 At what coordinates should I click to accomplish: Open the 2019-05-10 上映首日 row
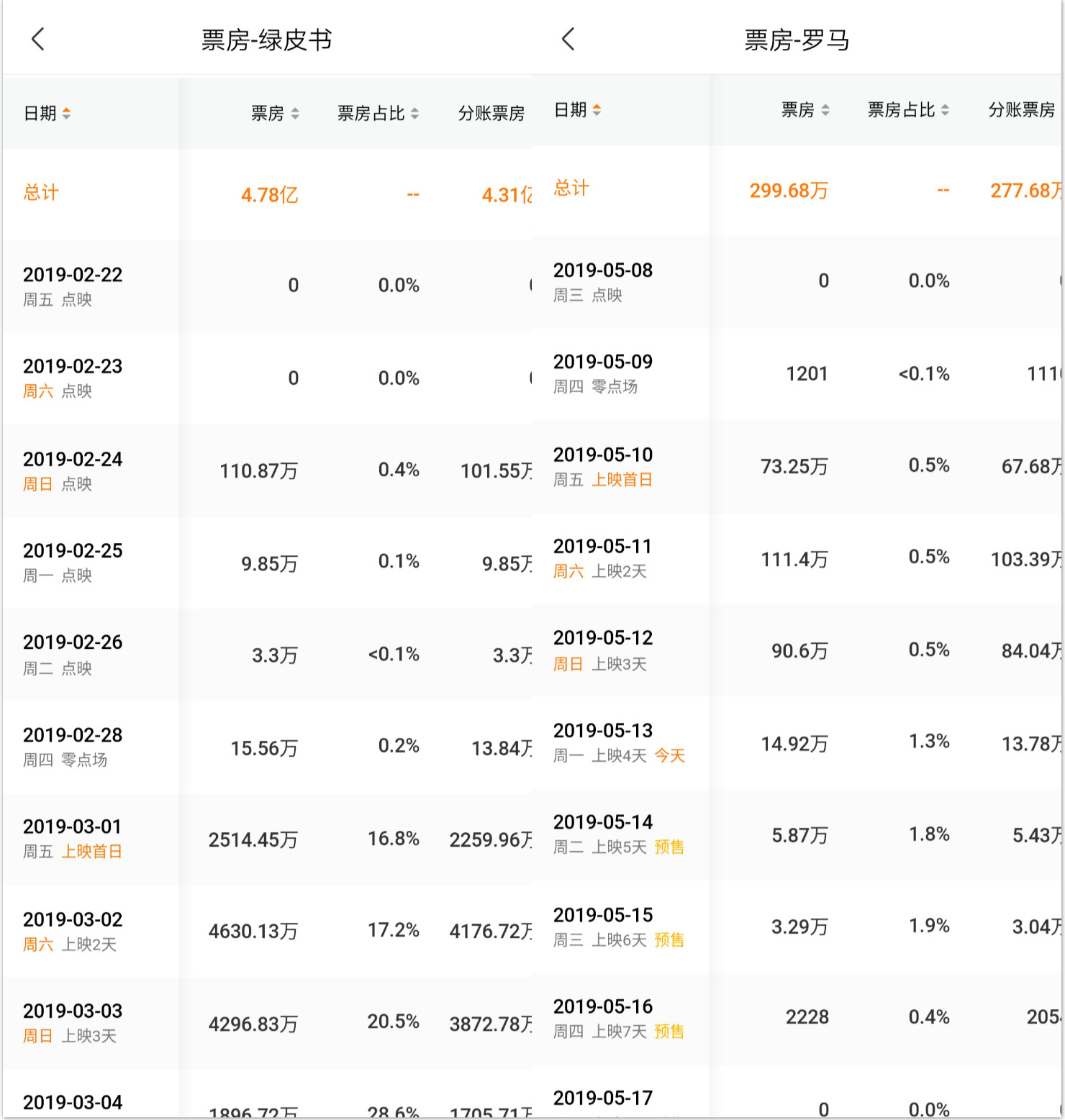(797, 467)
